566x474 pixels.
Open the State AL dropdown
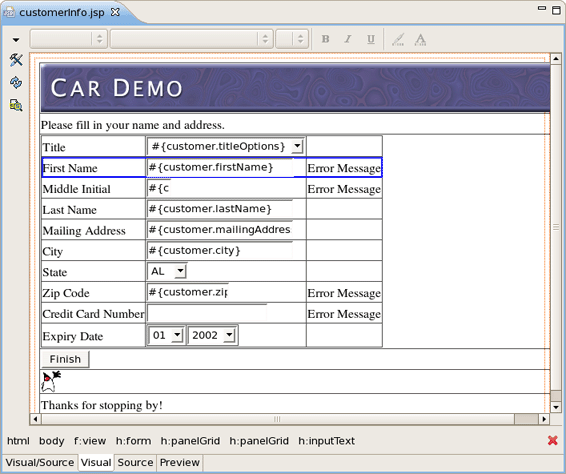tap(180, 271)
